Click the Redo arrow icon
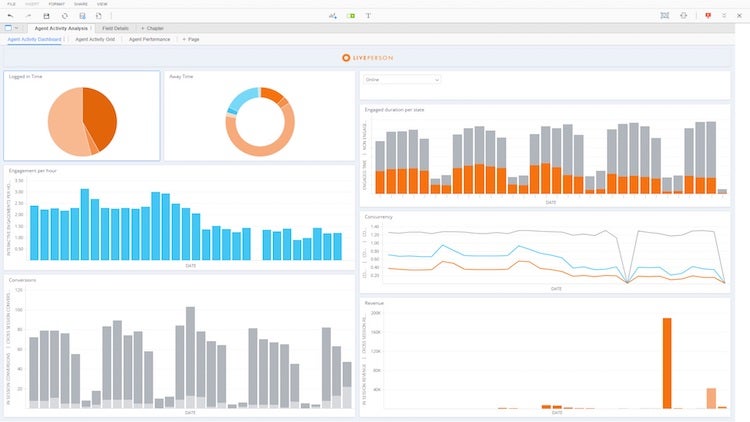The height and width of the screenshot is (422, 750). point(28,16)
